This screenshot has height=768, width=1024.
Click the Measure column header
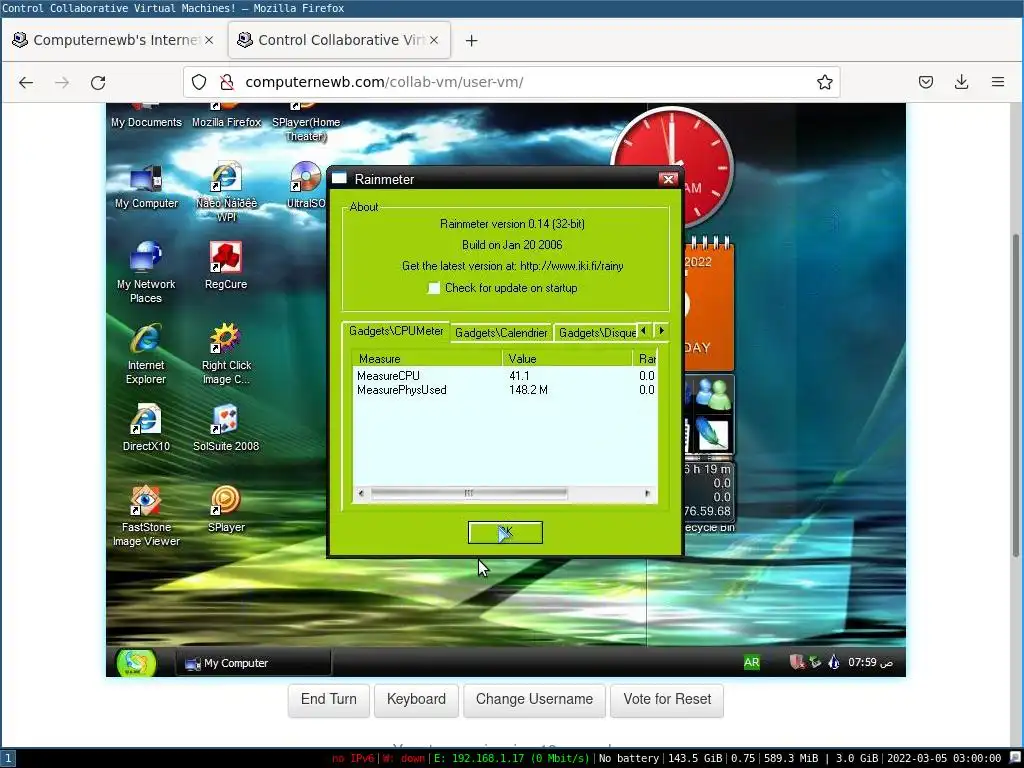(427, 359)
